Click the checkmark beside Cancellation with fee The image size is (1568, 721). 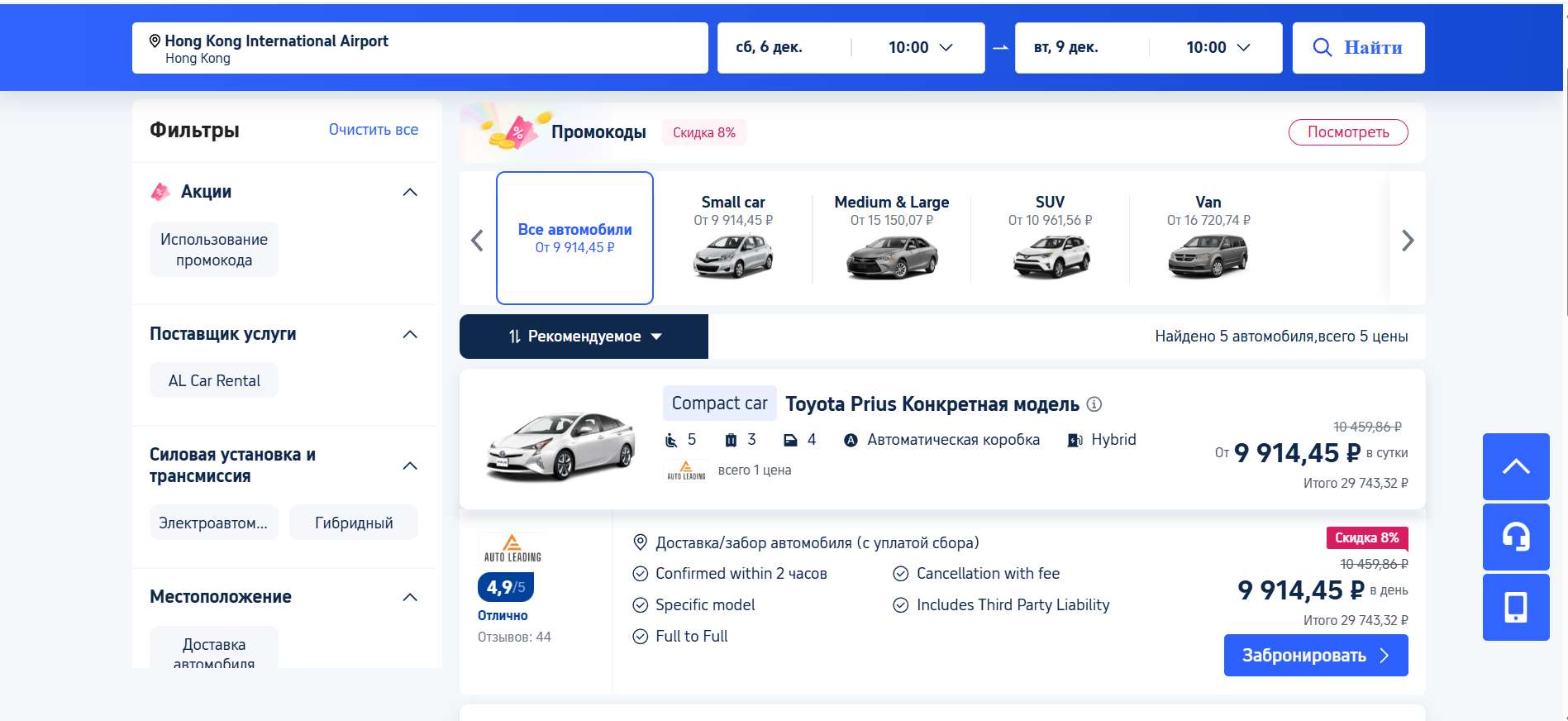[901, 574]
